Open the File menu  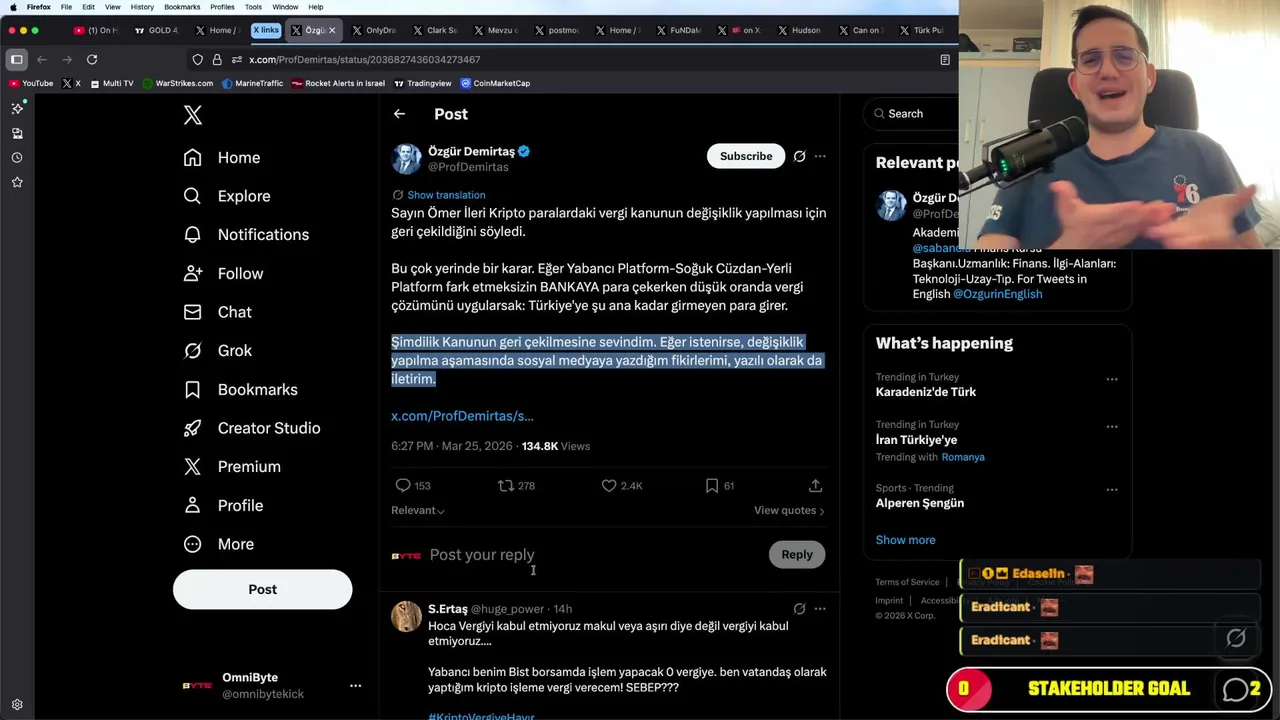pyautogui.click(x=66, y=7)
